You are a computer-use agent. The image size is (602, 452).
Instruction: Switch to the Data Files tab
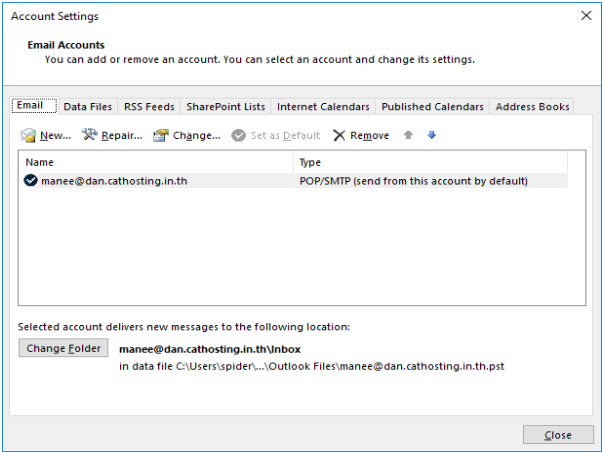coord(88,107)
